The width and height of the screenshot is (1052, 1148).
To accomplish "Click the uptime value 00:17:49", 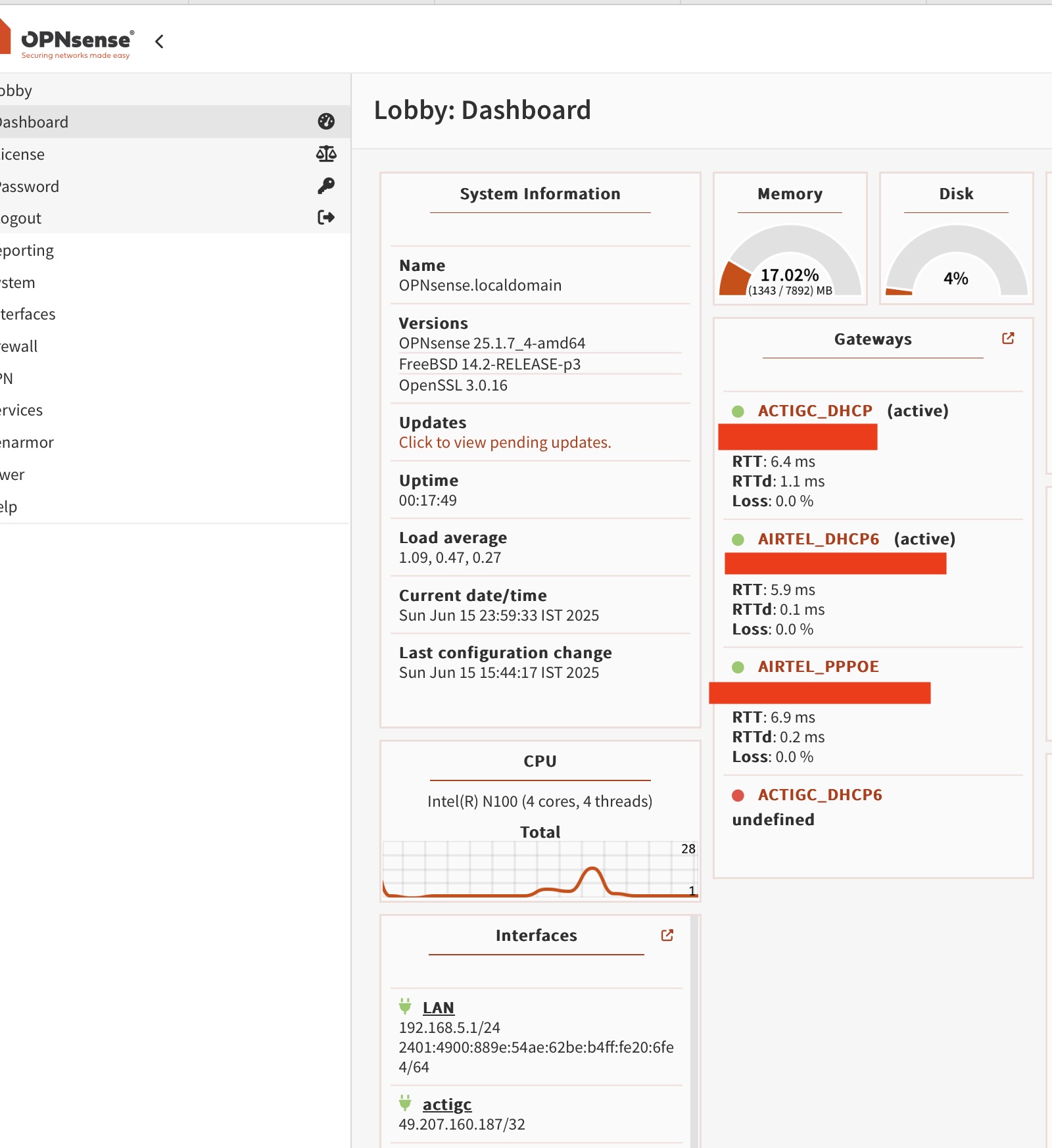I will [428, 500].
